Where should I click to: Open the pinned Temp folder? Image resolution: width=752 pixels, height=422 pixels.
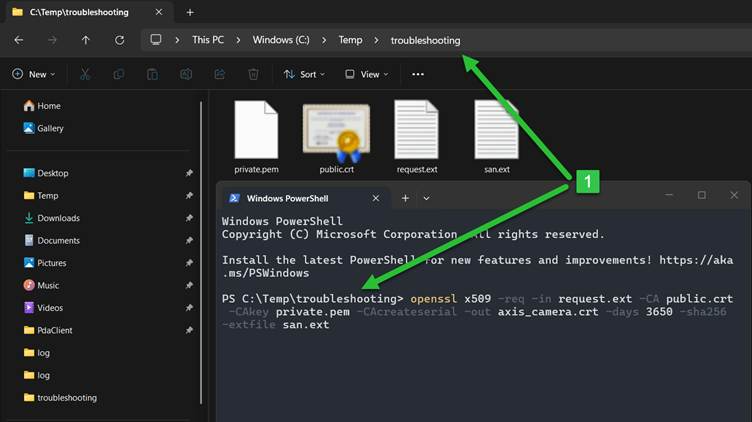pos(41,196)
